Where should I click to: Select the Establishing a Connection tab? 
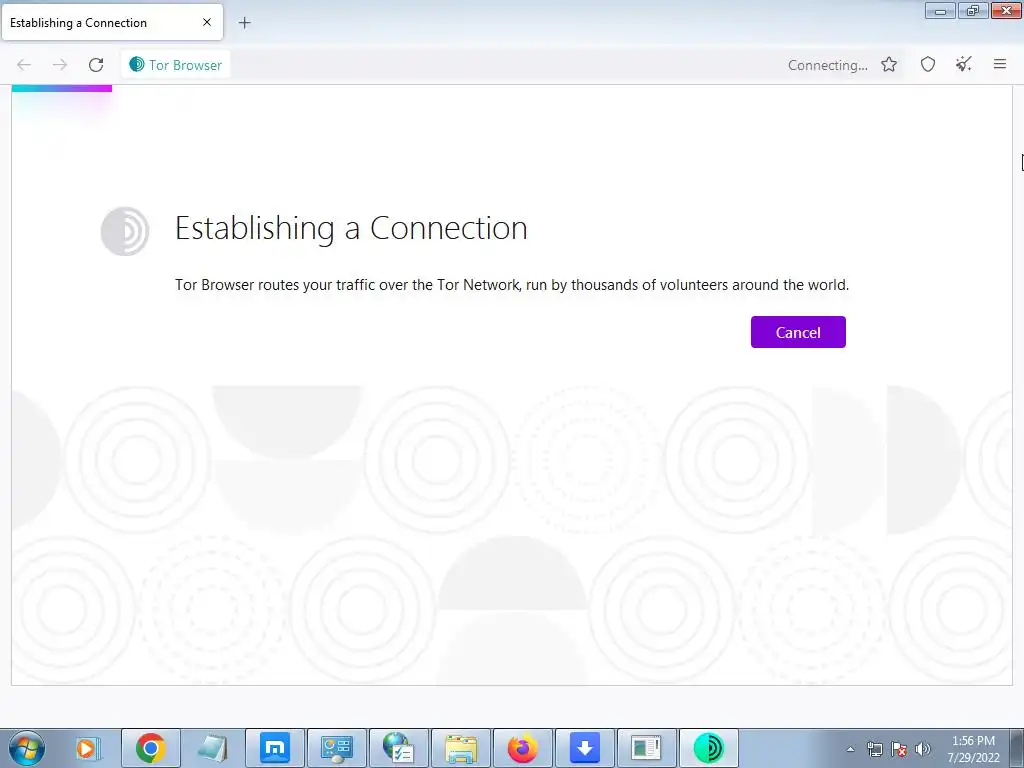(x=112, y=22)
